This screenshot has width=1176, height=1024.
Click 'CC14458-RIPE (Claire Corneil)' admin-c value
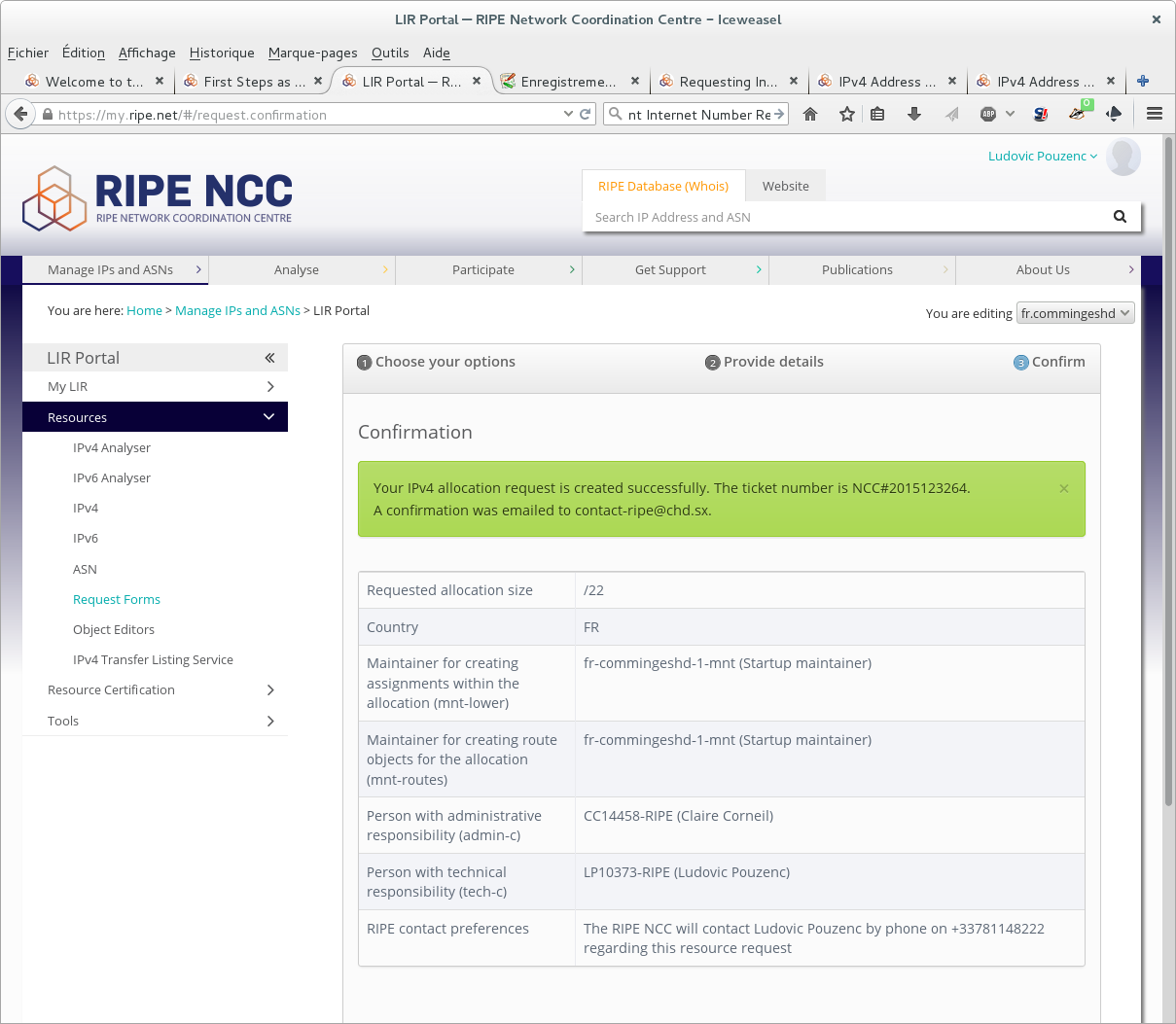[678, 816]
